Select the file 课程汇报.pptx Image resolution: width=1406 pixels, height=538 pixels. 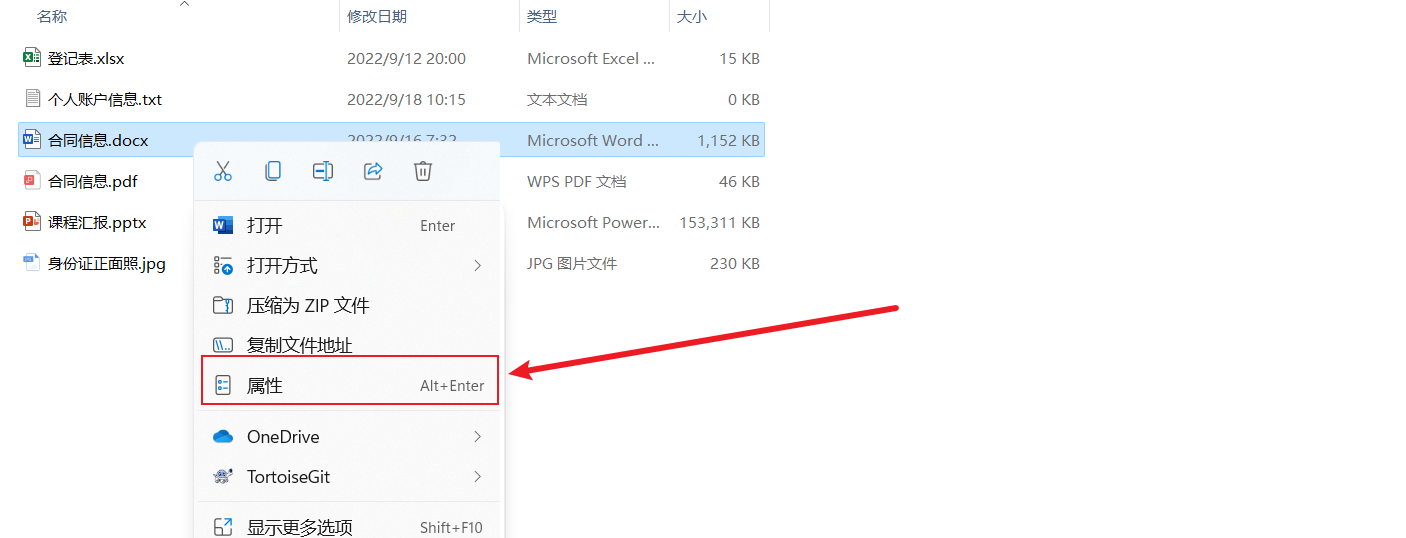pos(97,222)
